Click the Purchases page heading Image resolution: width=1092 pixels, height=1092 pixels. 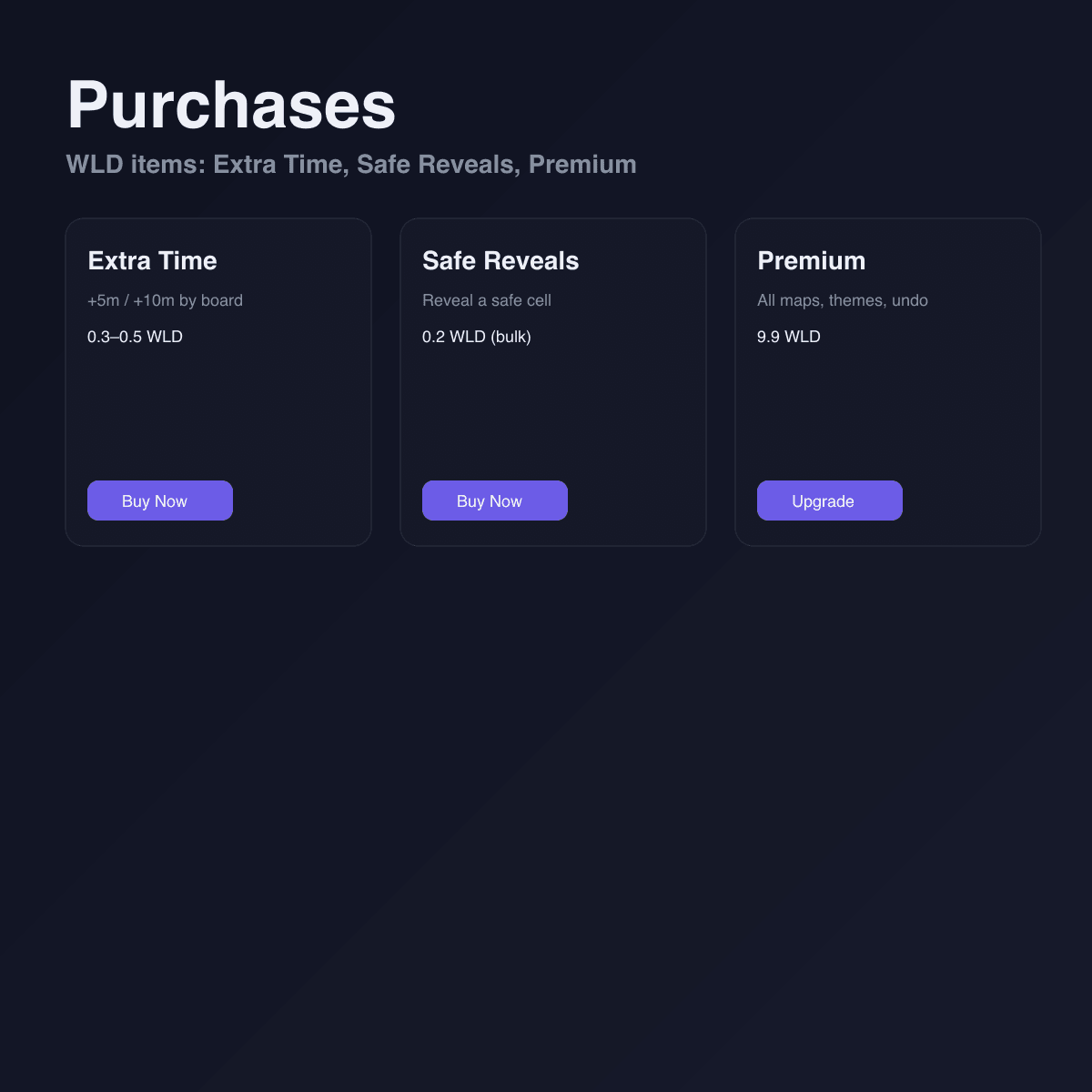tap(231, 106)
